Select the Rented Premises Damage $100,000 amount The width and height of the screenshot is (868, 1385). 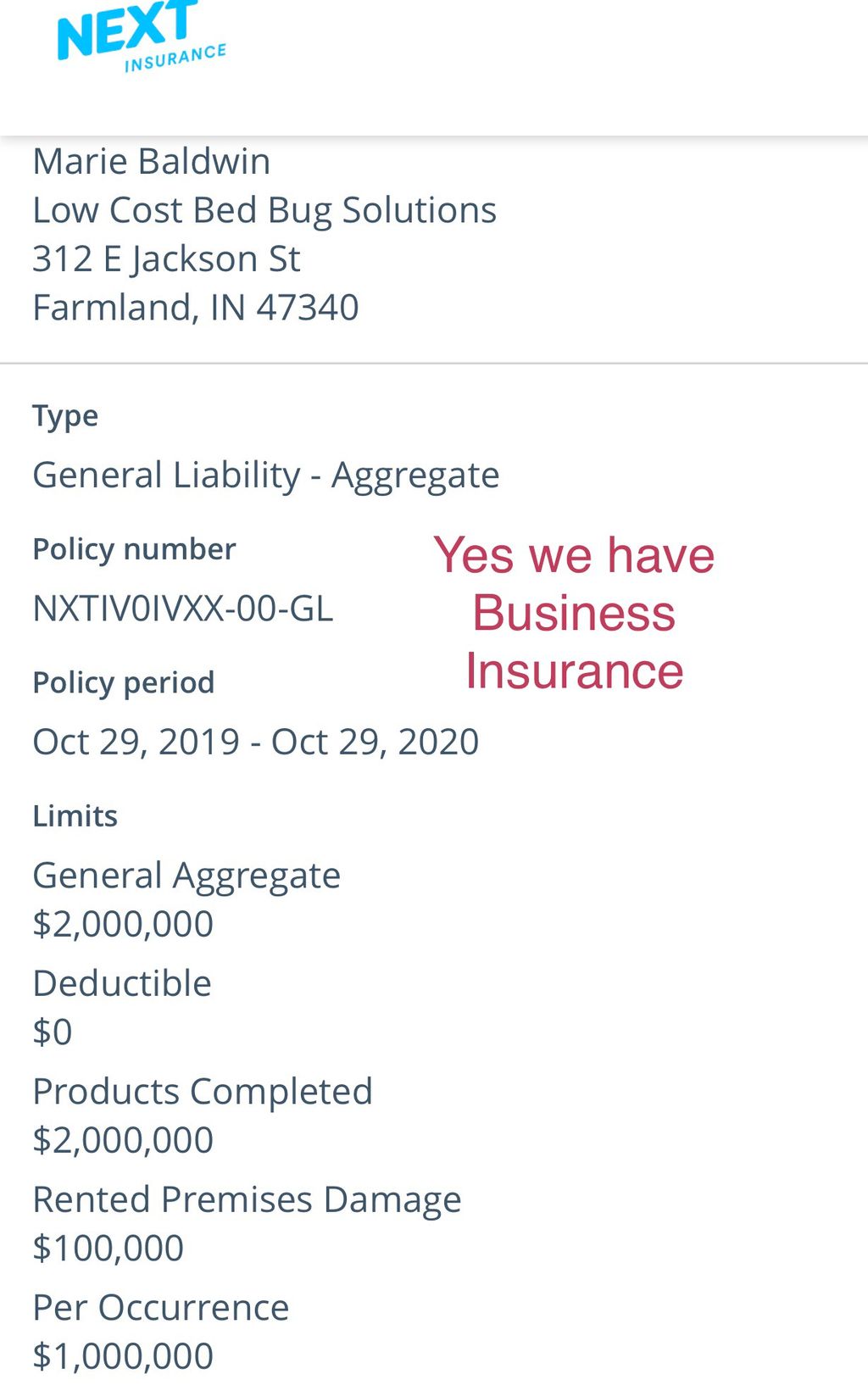coord(108,1248)
